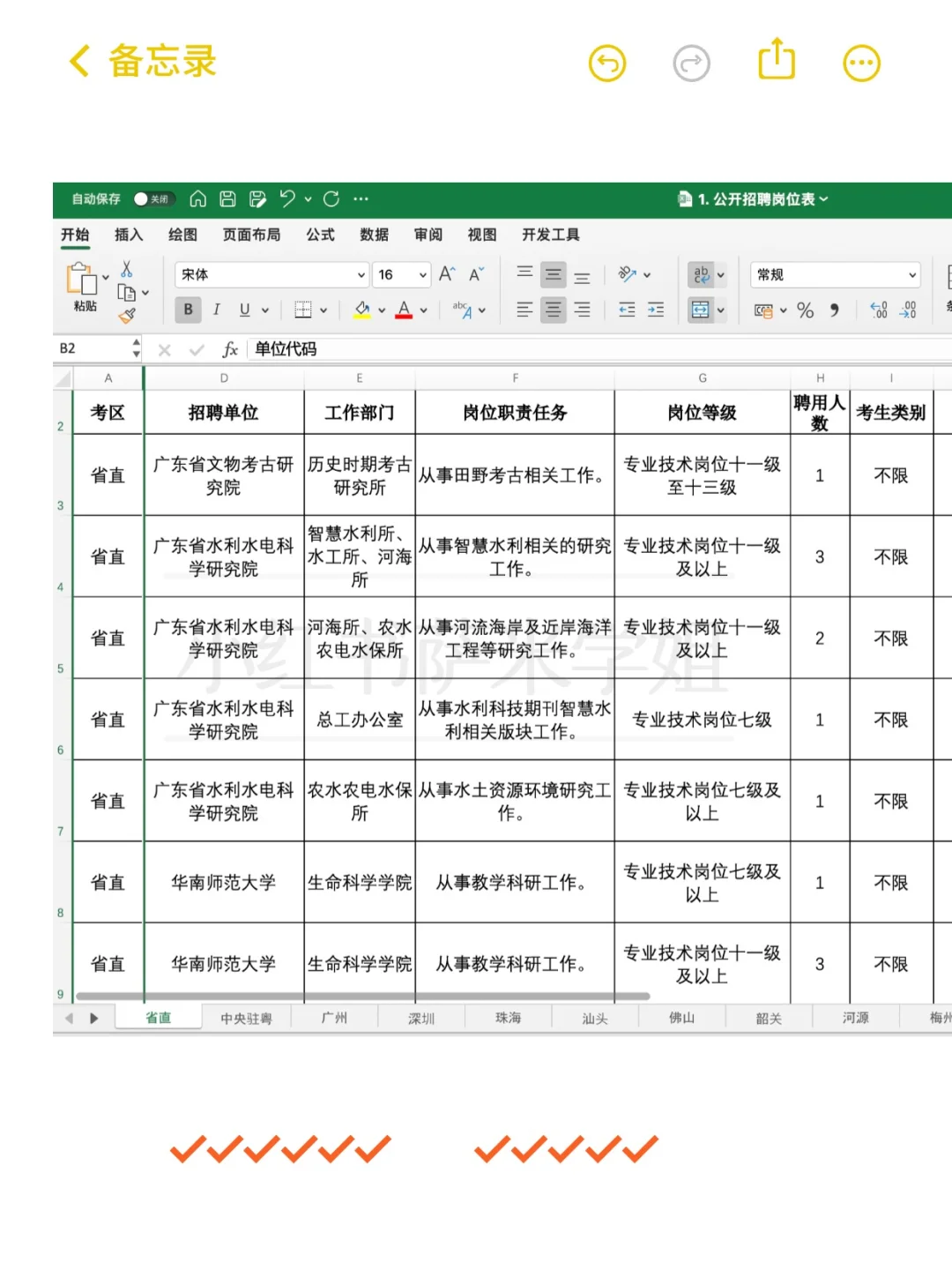Toggle the wrap text button

[x=701, y=275]
